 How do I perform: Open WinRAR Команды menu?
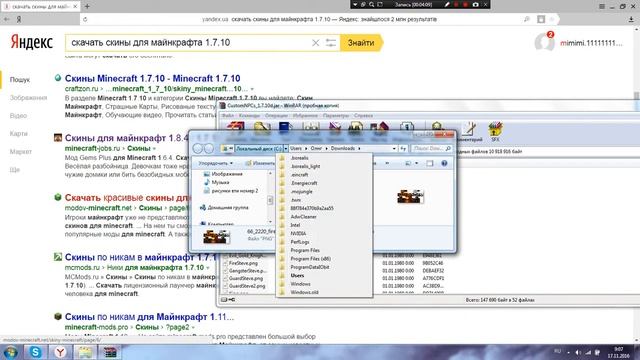[x=249, y=116]
